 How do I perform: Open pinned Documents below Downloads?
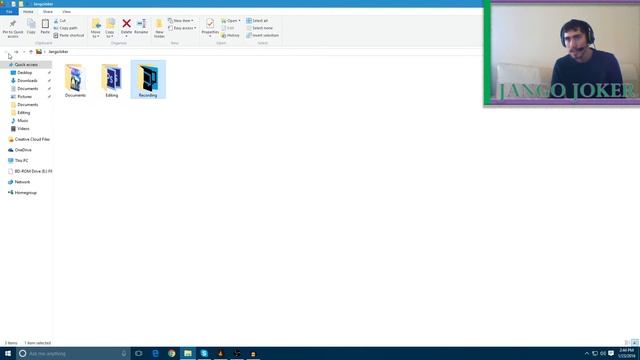27,89
